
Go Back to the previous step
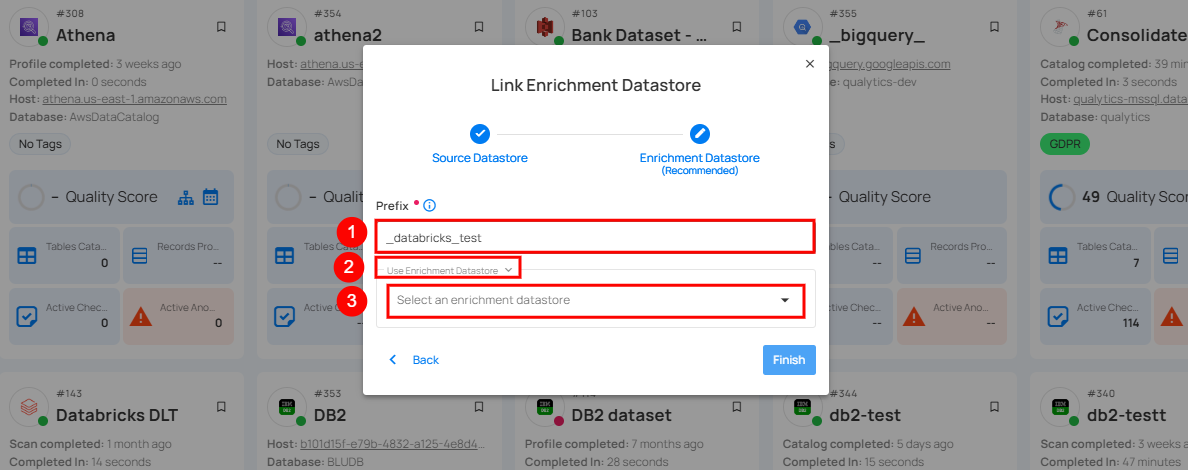coord(414,360)
